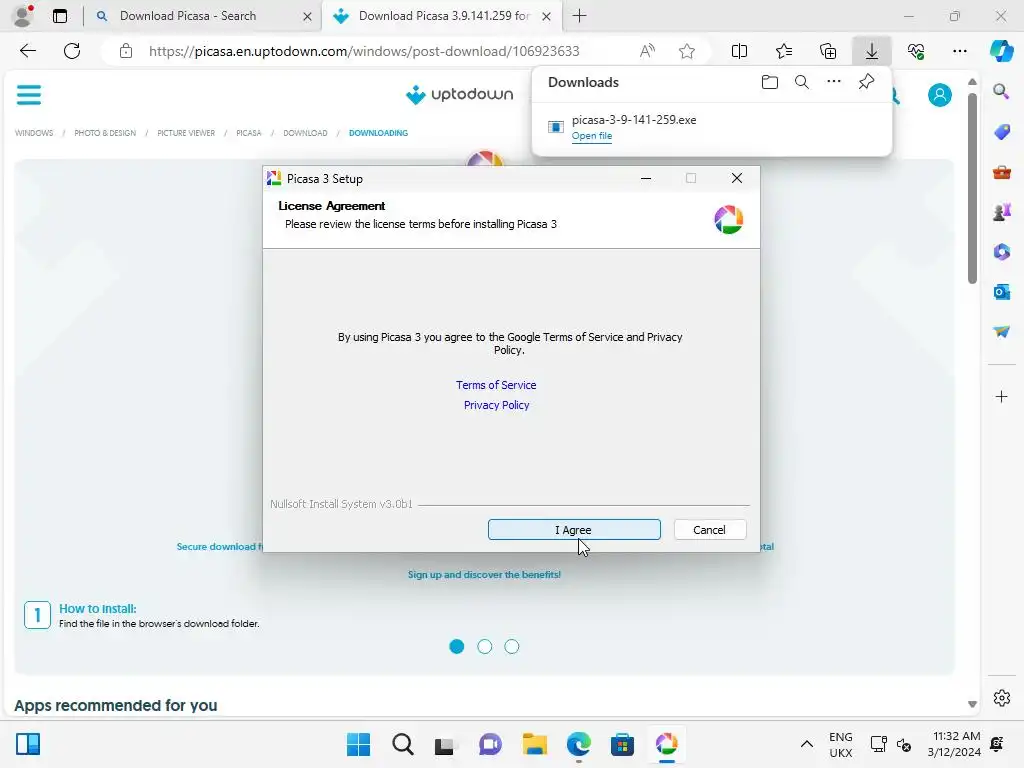Click the Uptodown logo
1024x768 pixels.
(460, 95)
